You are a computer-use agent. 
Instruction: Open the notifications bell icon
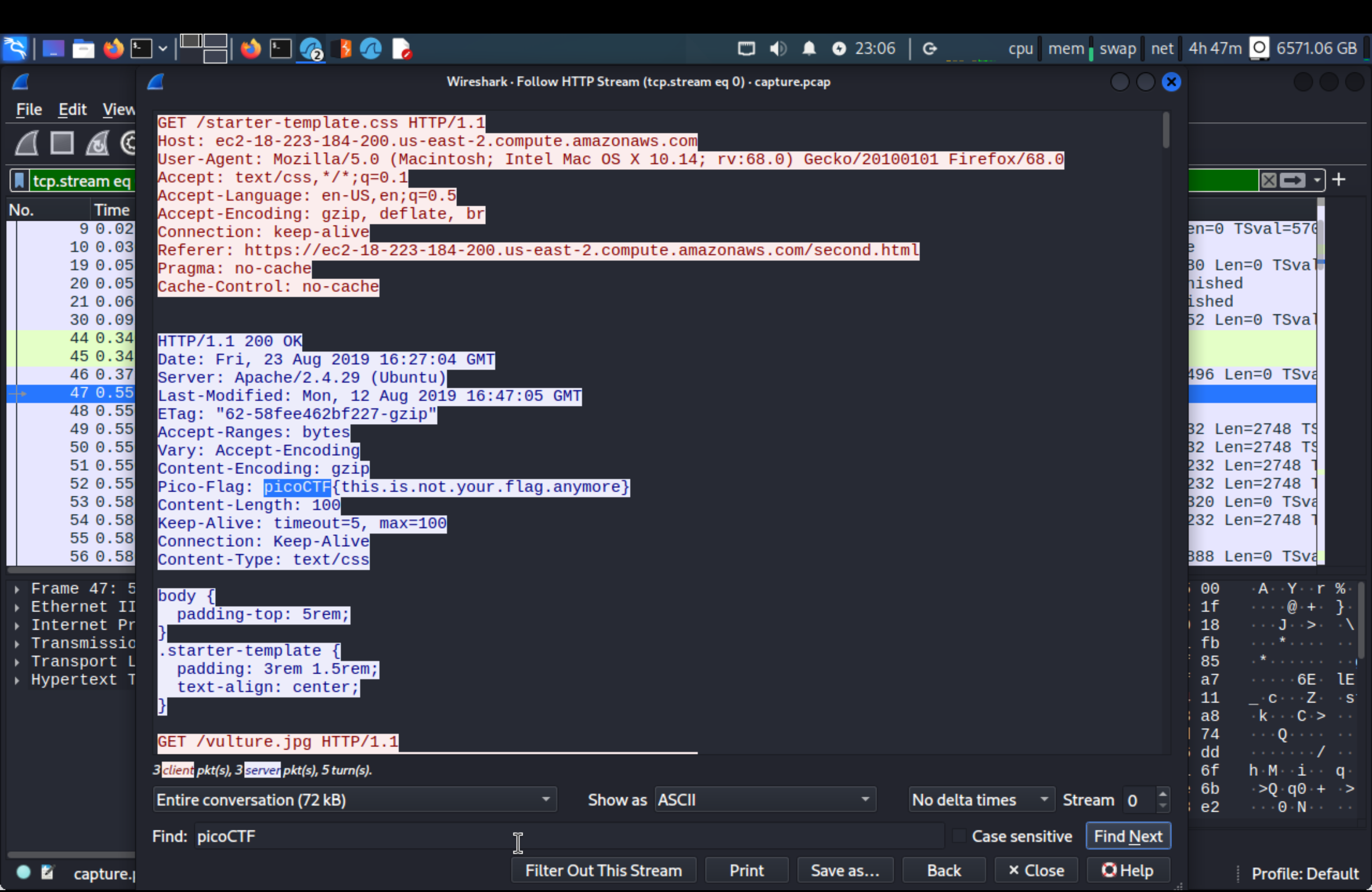809,49
